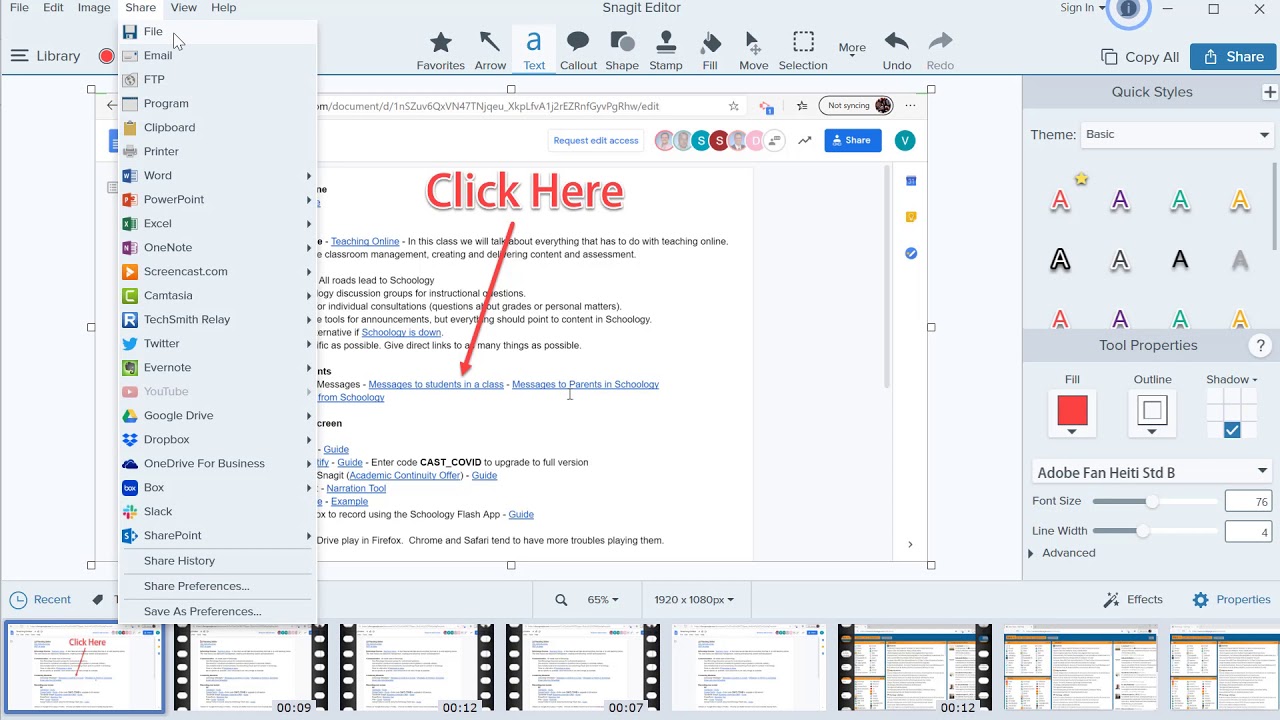Open the Library panel
The image size is (1280, 720).
pyautogui.click(x=46, y=56)
